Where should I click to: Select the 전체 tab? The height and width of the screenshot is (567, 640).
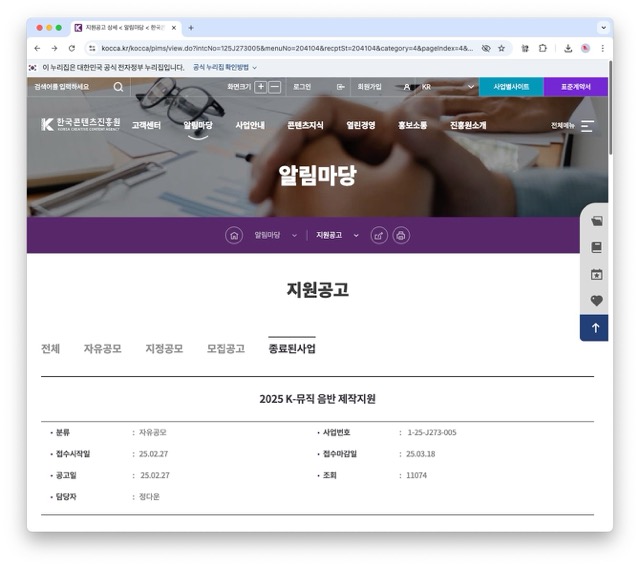tap(51, 349)
